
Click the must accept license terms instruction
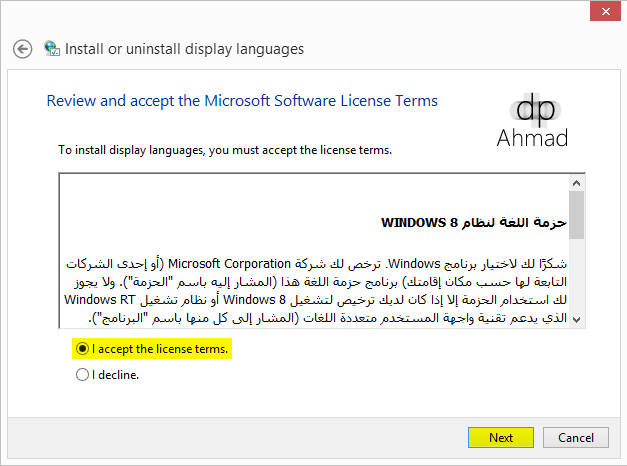[224, 150]
